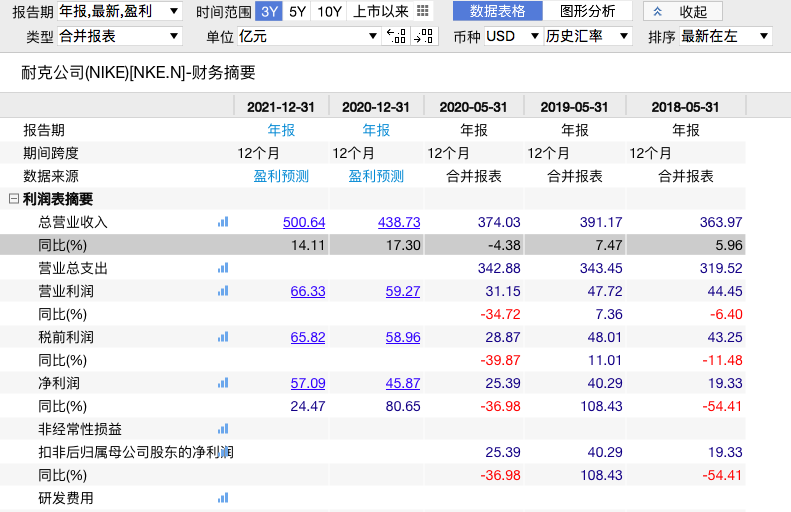791x512 pixels.
Task: Click chart icon next to 总营业收入
Action: tap(223, 222)
